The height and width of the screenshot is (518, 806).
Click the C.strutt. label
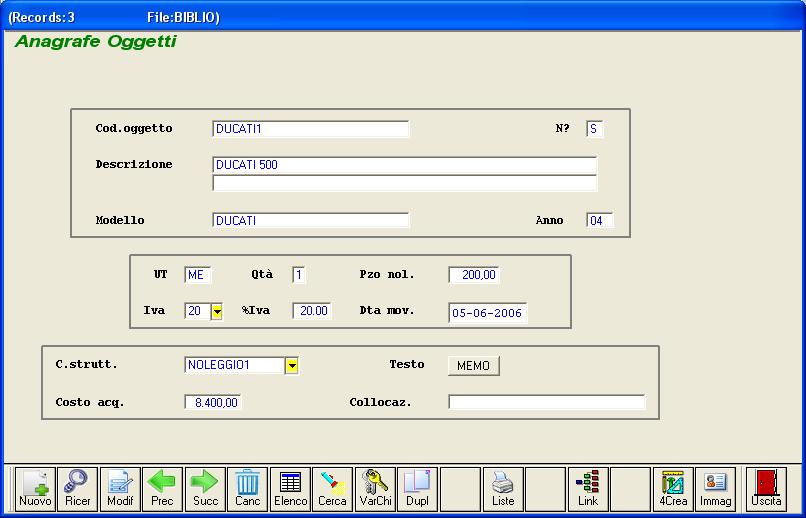[x=86, y=364]
